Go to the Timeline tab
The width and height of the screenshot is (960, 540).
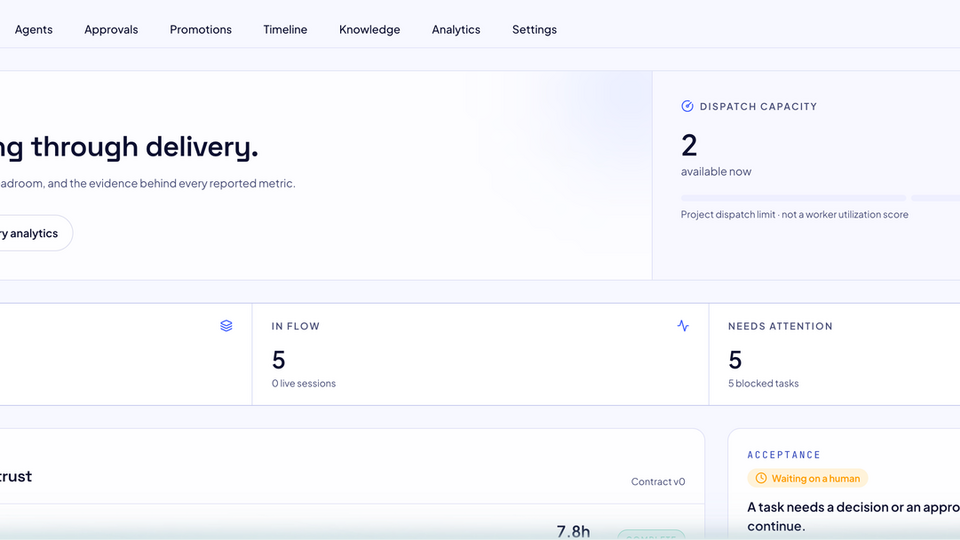tap(285, 29)
